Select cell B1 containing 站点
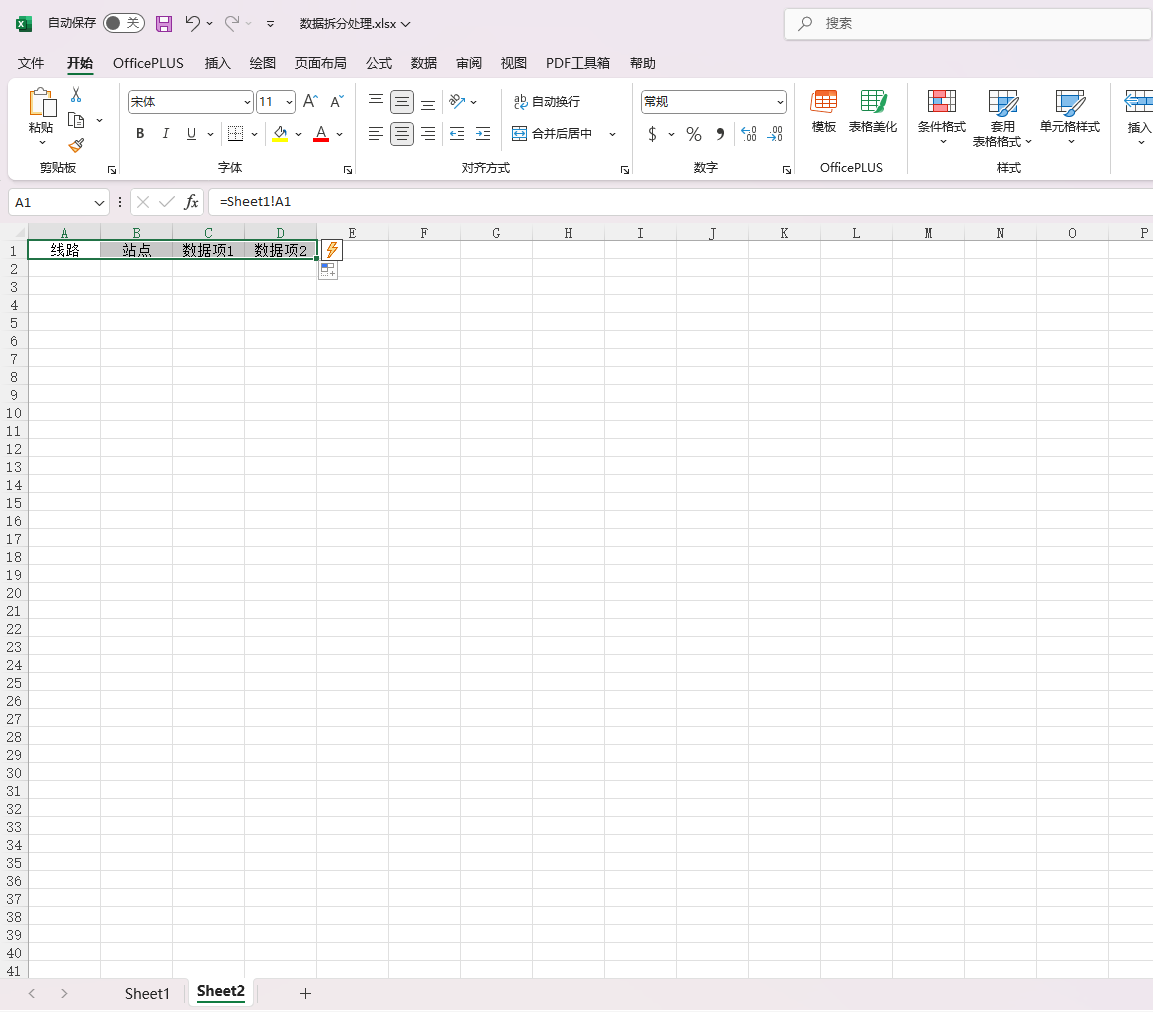The image size is (1153, 1012). click(x=137, y=251)
